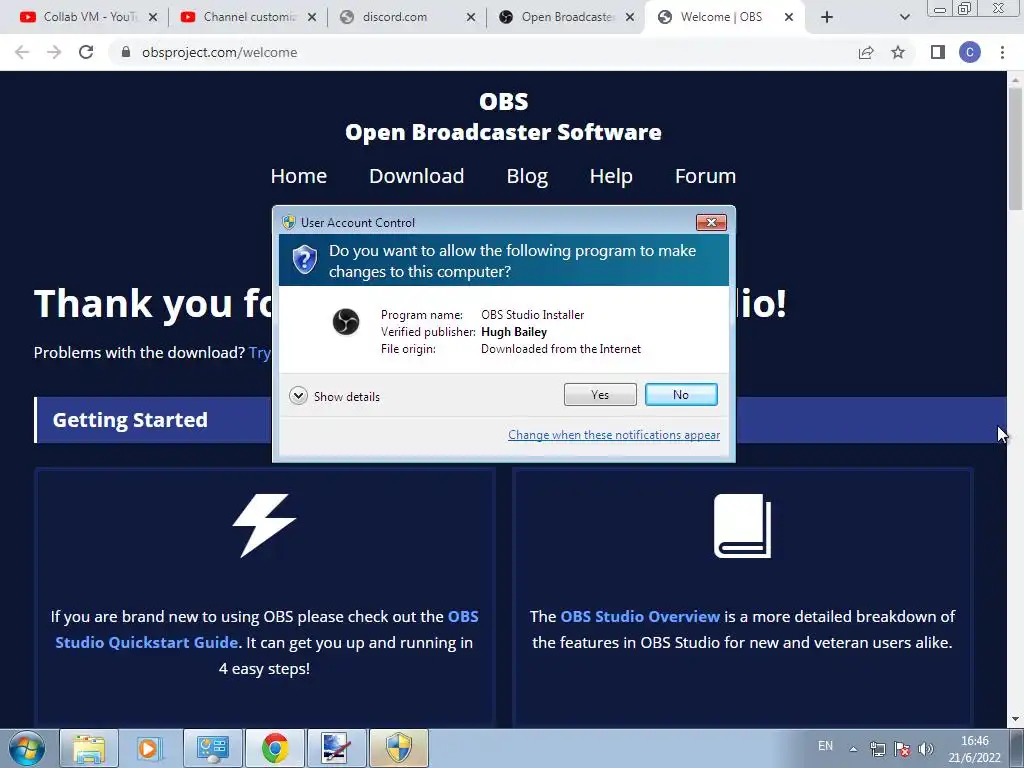Open Change when these notifications appear link
1024x768 pixels.
pyautogui.click(x=614, y=435)
